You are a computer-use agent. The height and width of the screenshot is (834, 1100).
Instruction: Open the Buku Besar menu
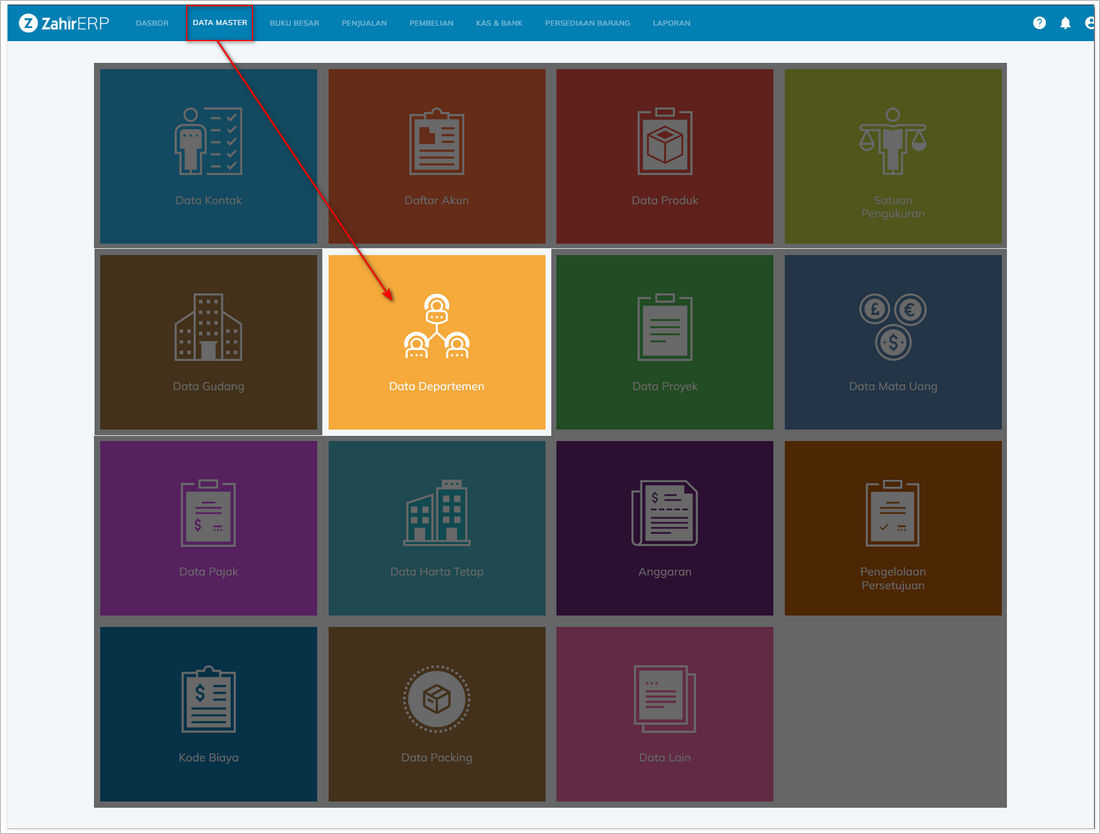294,23
